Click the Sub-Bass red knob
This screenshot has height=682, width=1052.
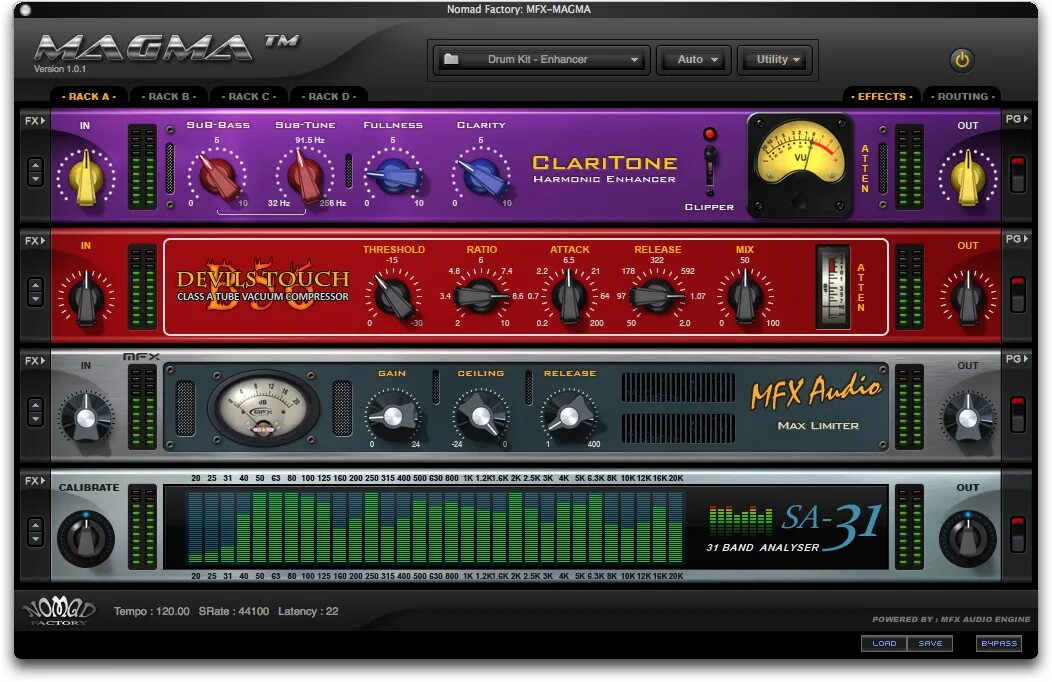[x=217, y=176]
